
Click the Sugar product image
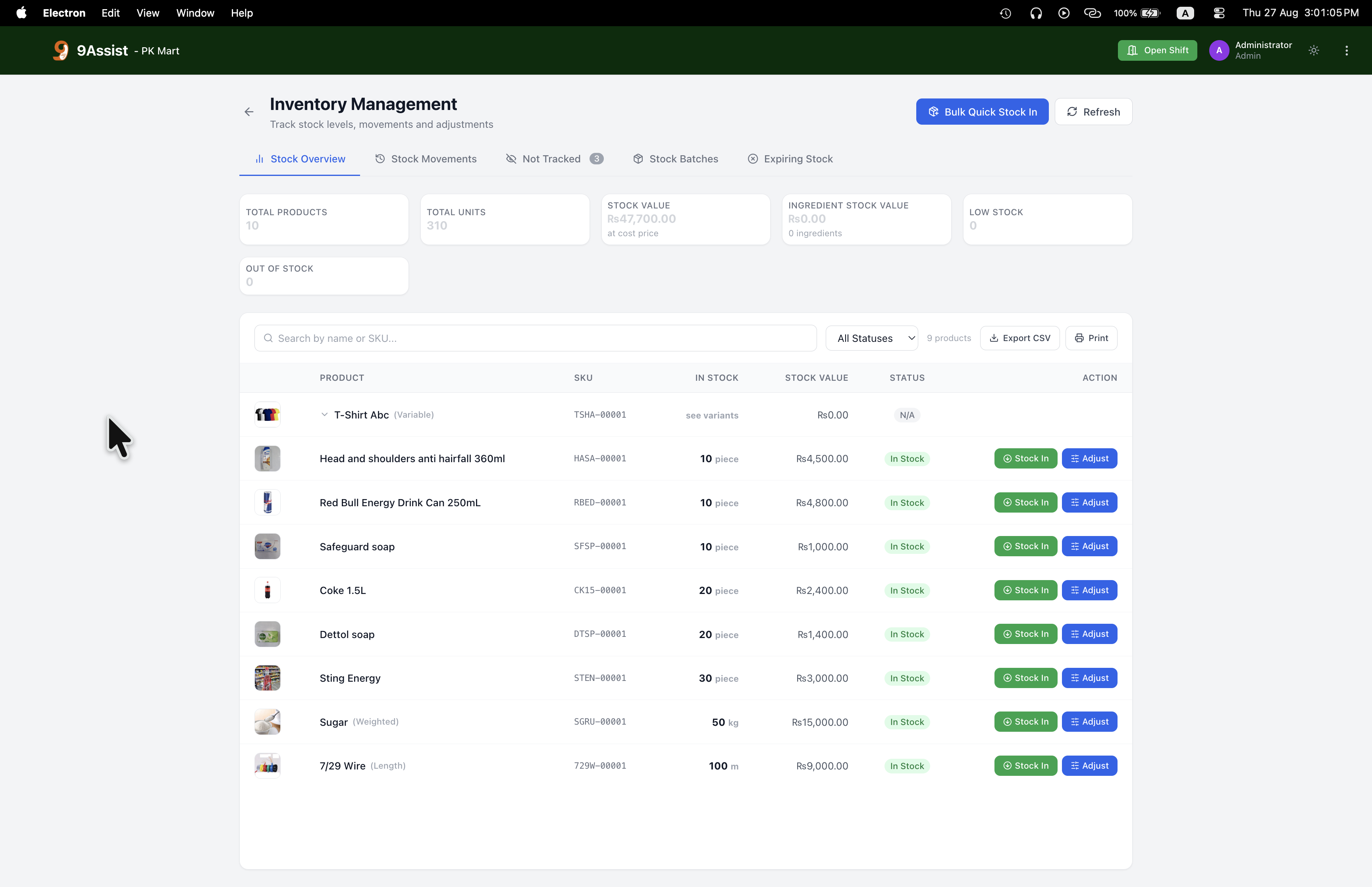pos(267,722)
